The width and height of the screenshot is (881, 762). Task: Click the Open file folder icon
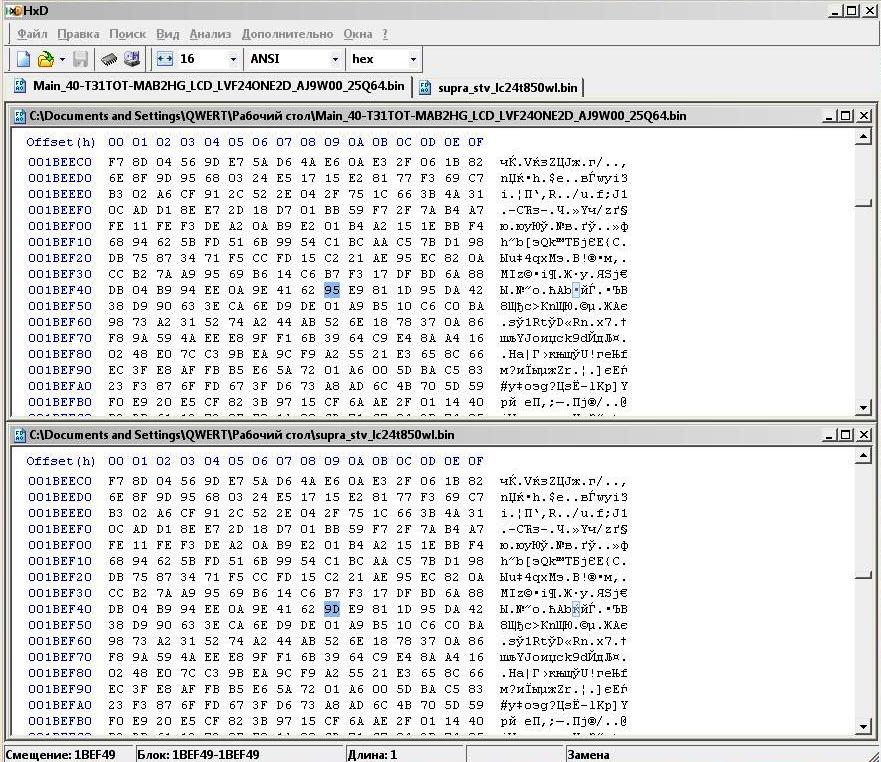point(45,60)
